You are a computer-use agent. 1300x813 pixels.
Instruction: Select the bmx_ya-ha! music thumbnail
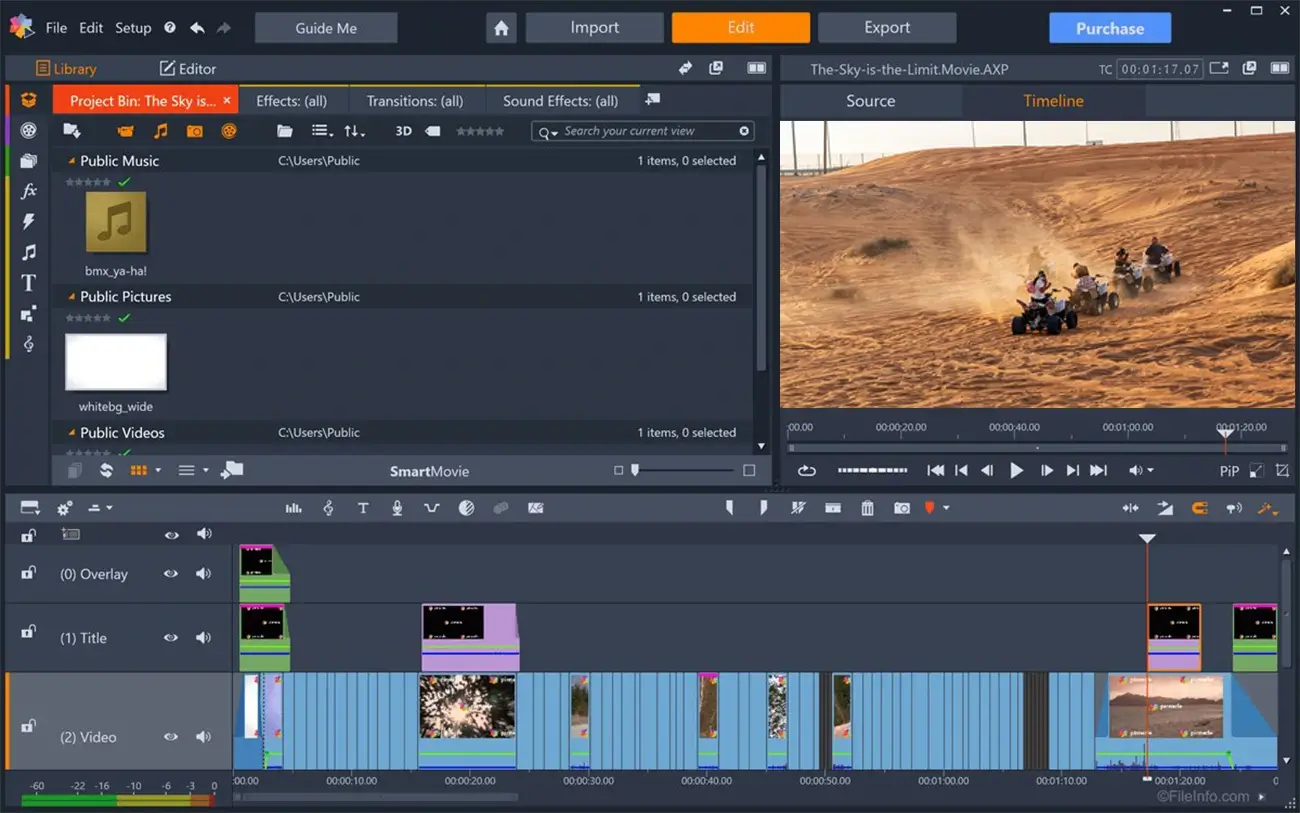[x=116, y=222]
